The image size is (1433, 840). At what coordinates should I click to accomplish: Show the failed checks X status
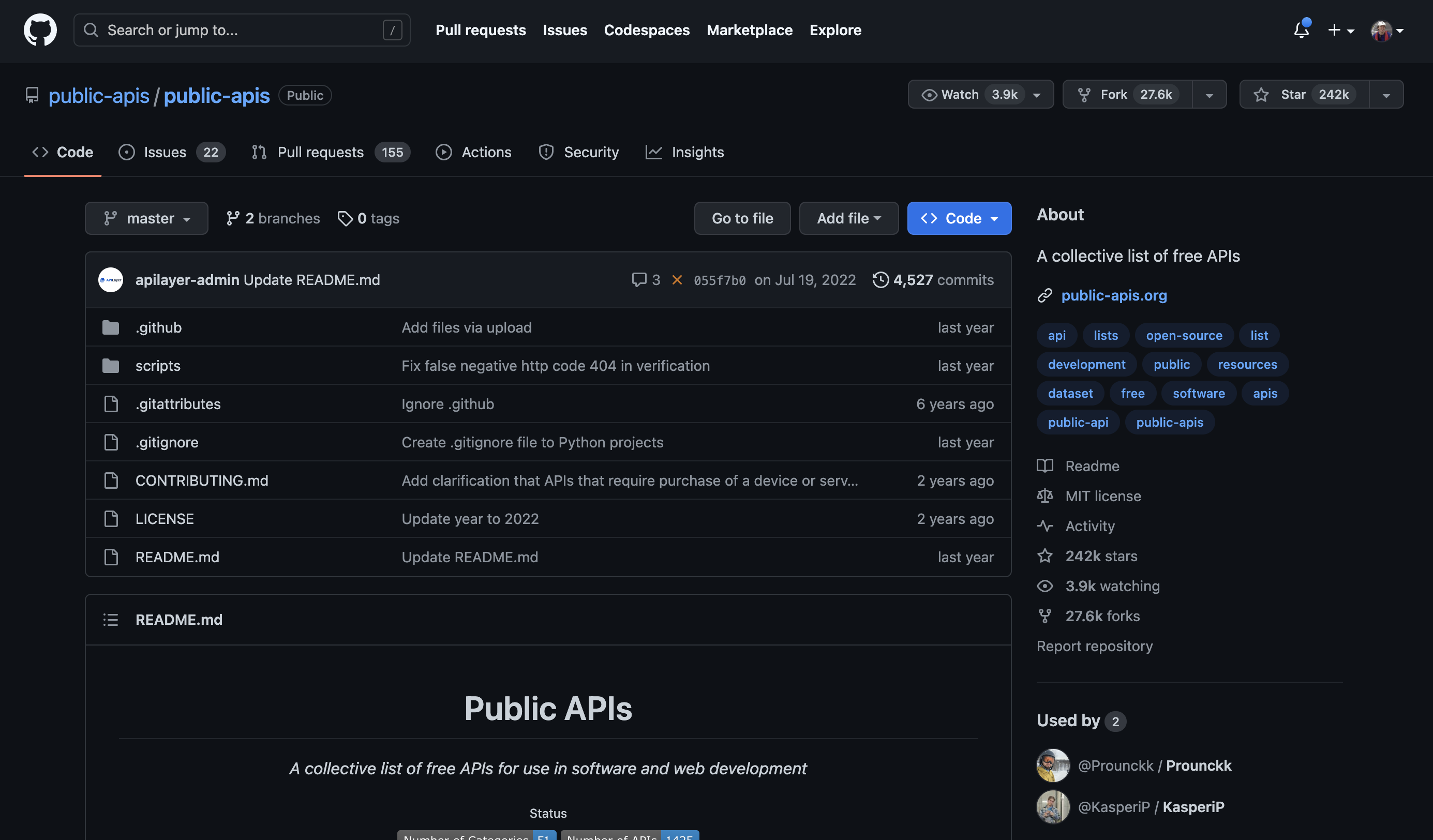point(677,280)
